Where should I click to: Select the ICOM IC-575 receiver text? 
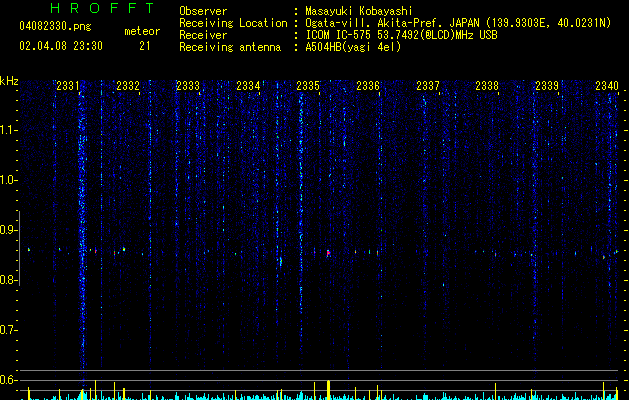[x=401, y=35]
